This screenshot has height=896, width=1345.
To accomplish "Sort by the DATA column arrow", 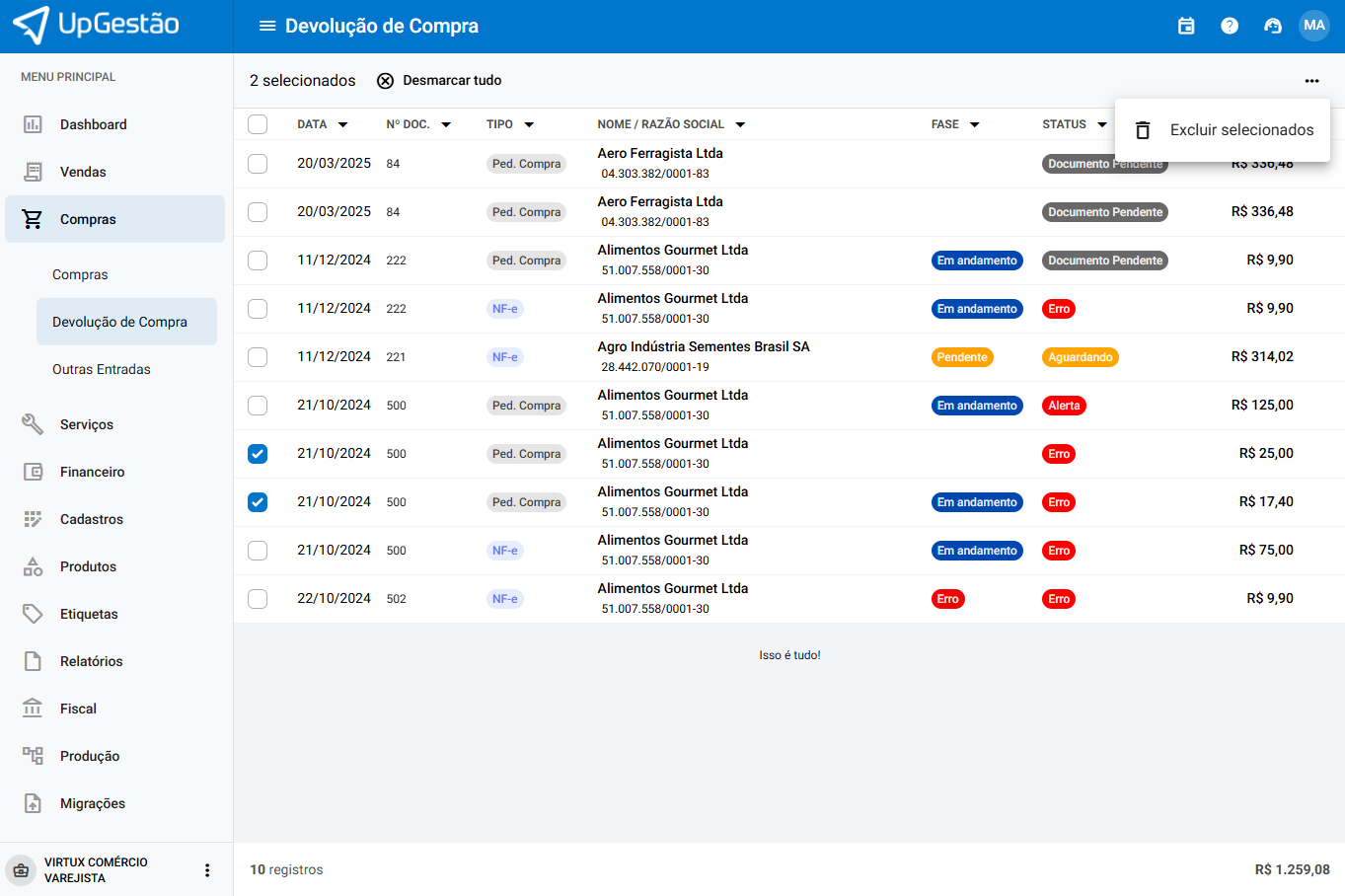I will tap(343, 125).
